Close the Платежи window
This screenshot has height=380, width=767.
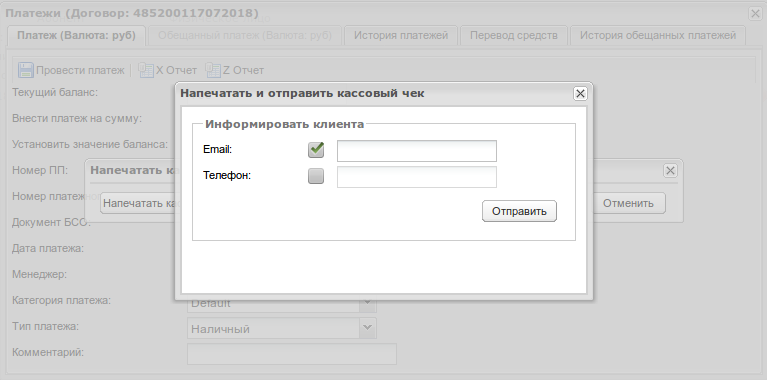click(x=755, y=14)
